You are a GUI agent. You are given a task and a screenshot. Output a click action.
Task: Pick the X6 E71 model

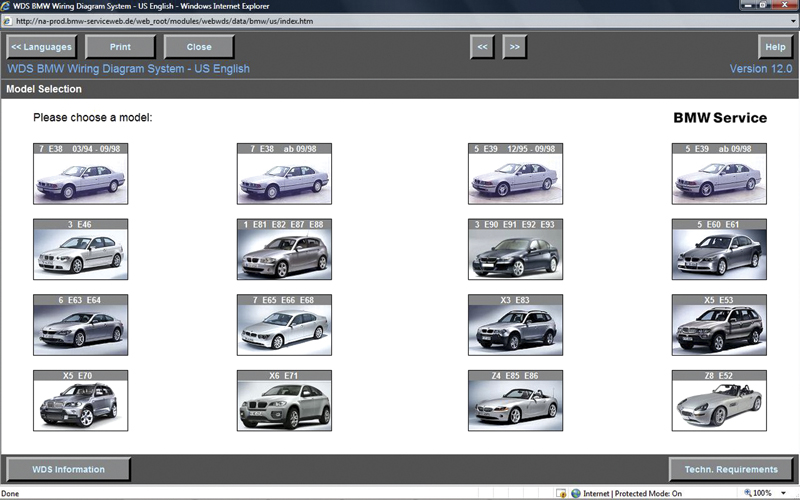(284, 401)
